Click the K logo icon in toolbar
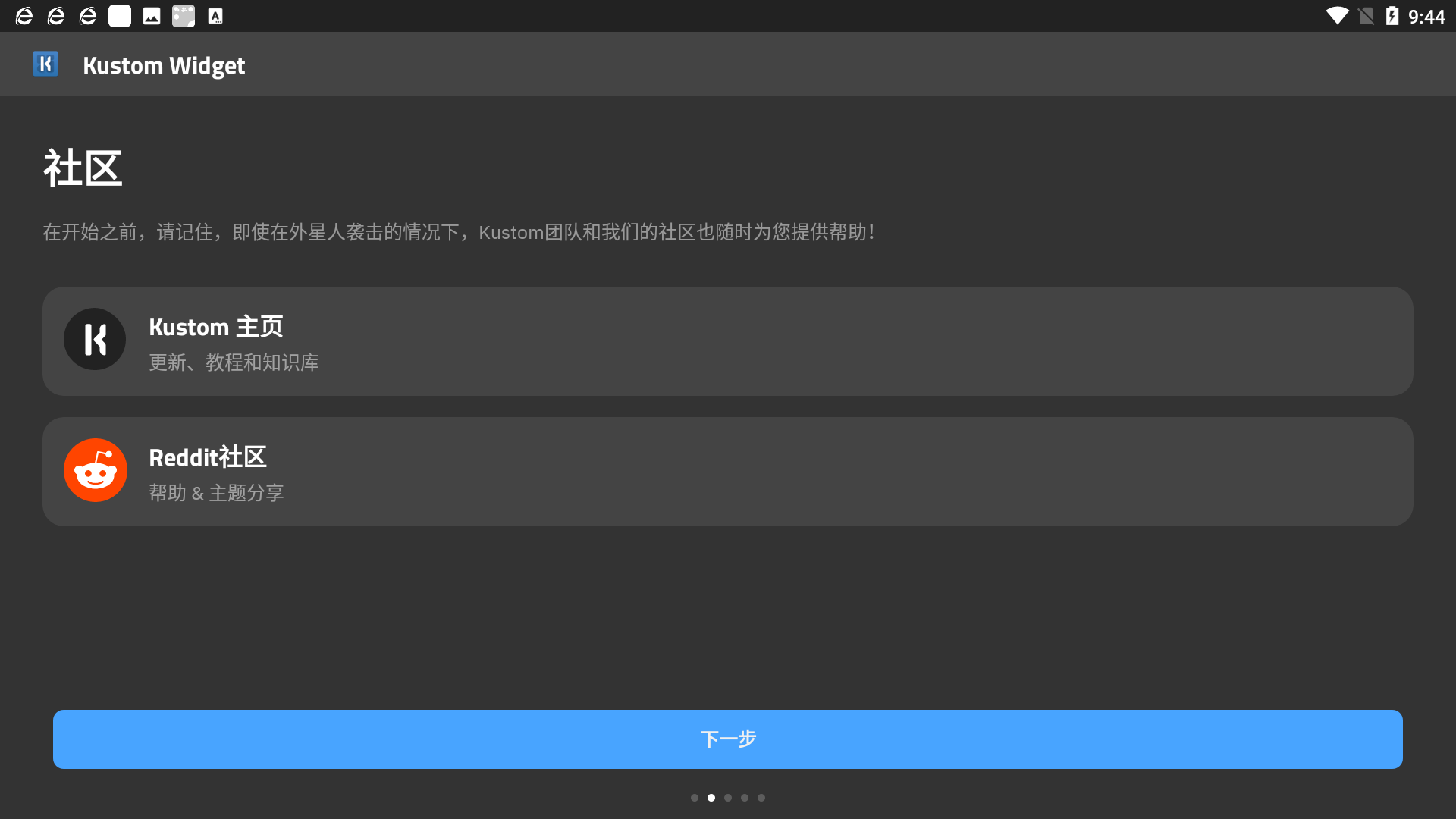This screenshot has height=819, width=1456. (x=45, y=64)
